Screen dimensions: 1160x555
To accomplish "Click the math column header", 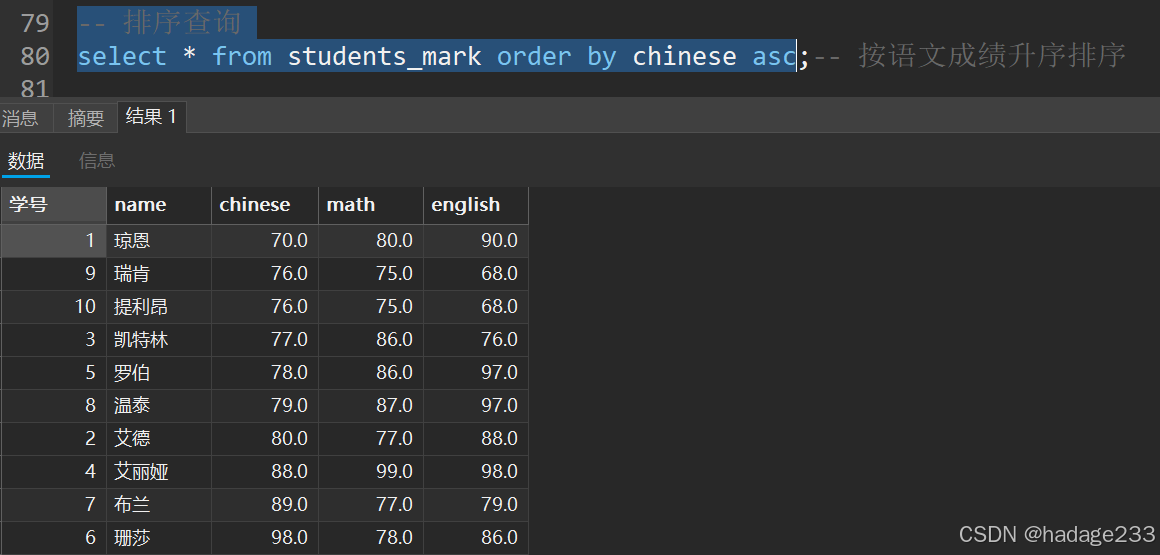I will [371, 205].
